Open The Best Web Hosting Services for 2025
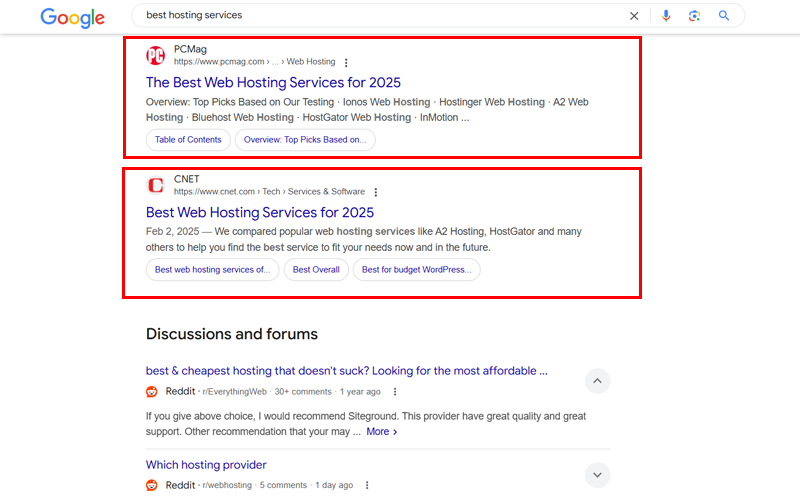 pyautogui.click(x=273, y=82)
